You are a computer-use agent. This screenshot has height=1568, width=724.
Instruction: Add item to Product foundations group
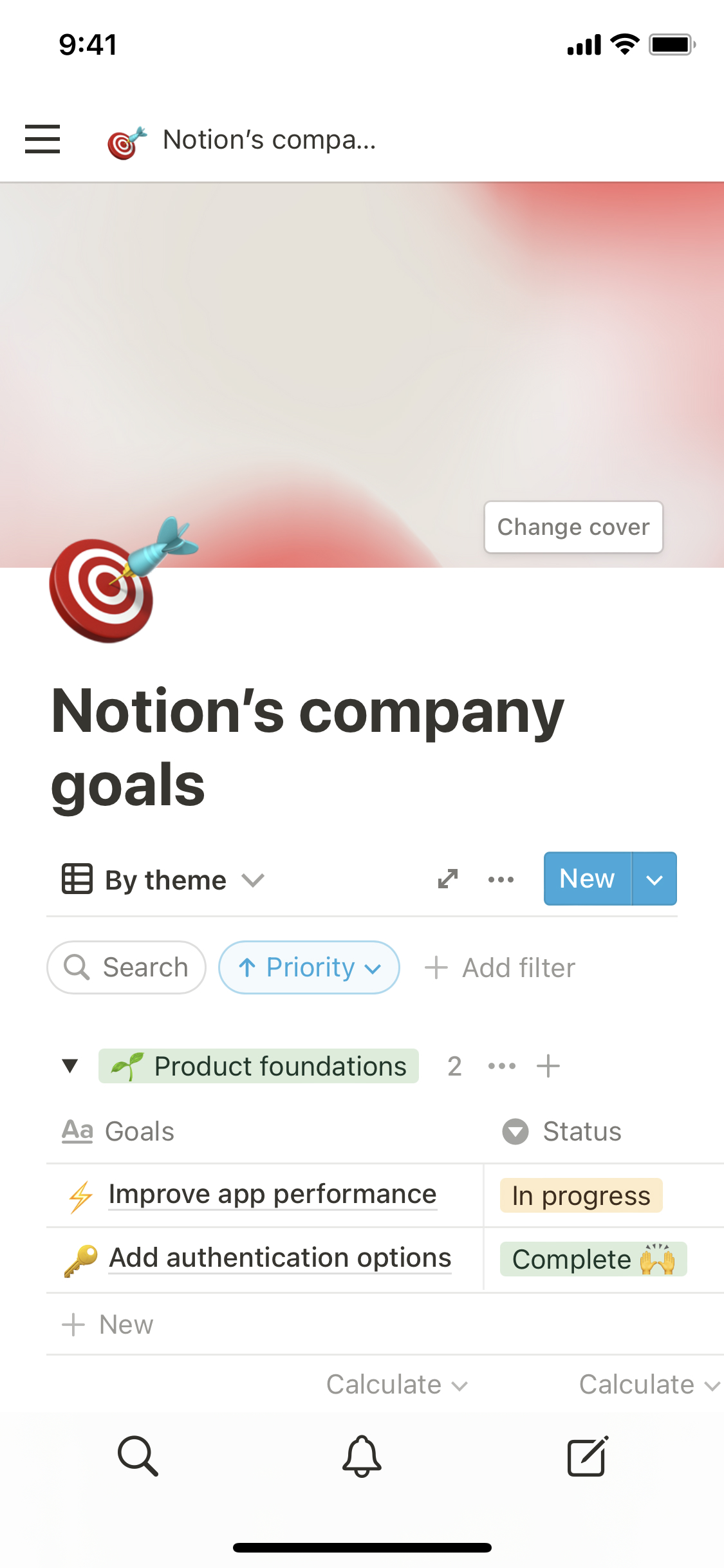548,1066
